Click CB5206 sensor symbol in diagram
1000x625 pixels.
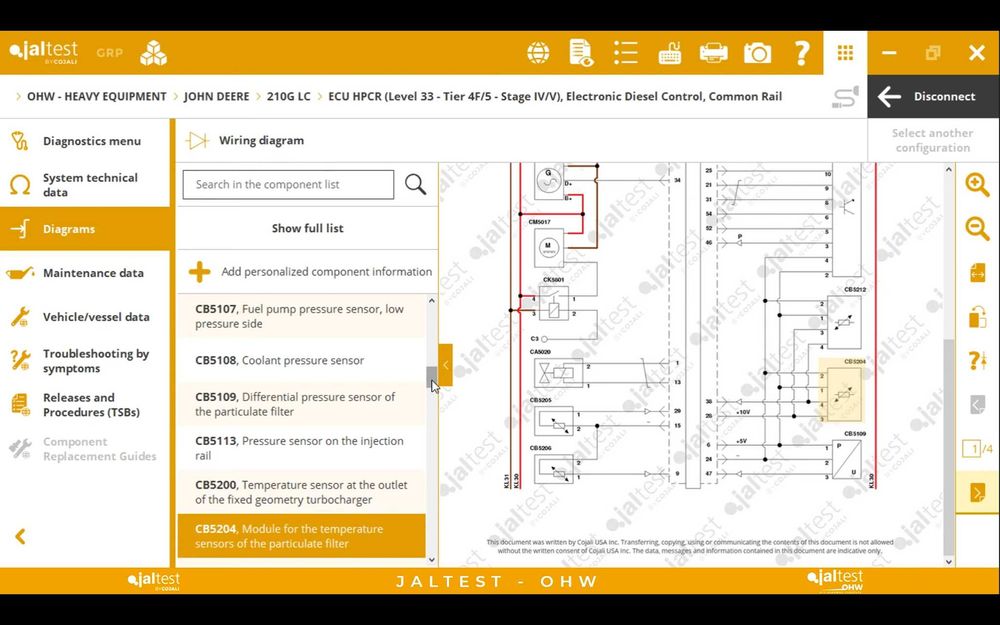pos(554,469)
